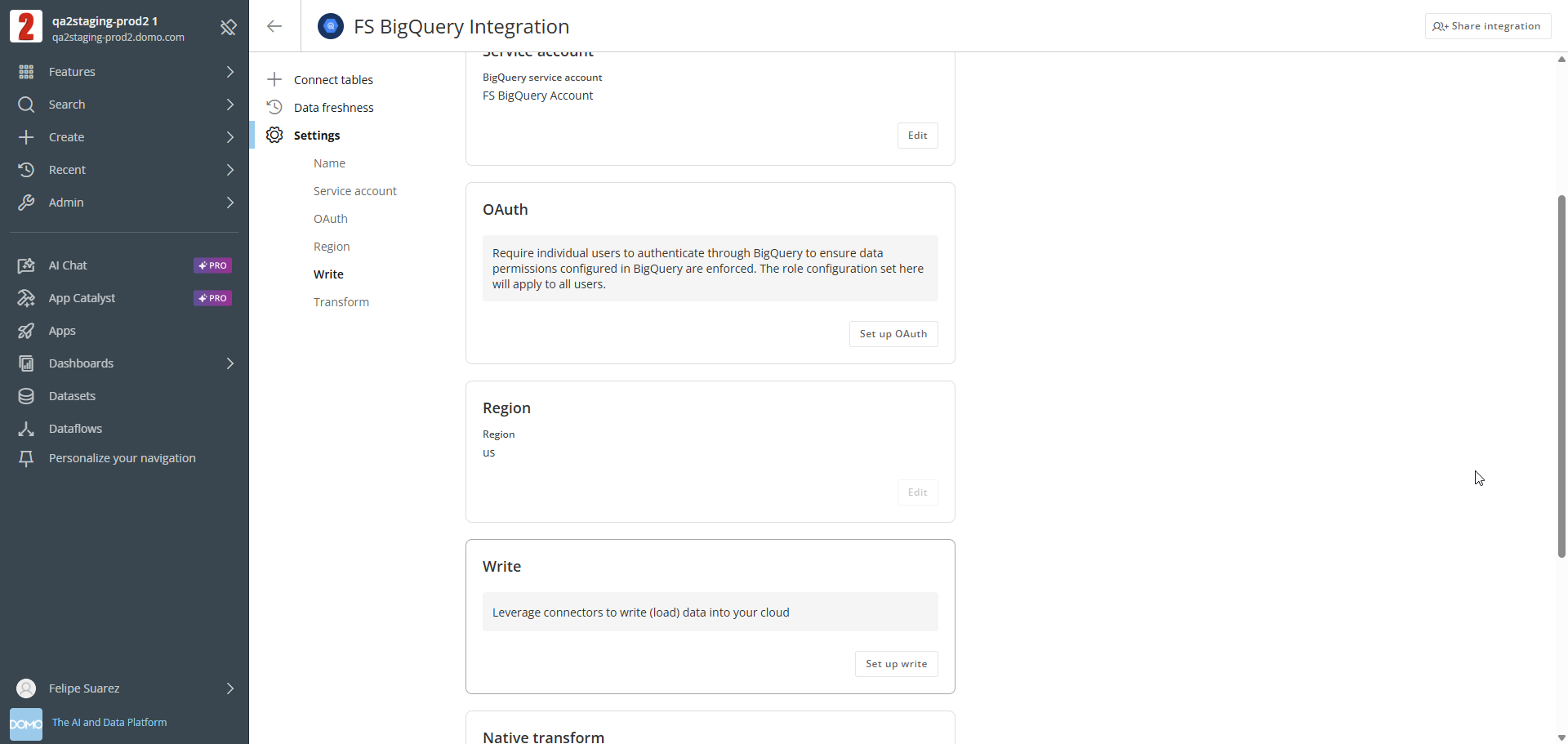Click the OAuth card heading
Screen dimensions: 1568x744
(x=506, y=210)
